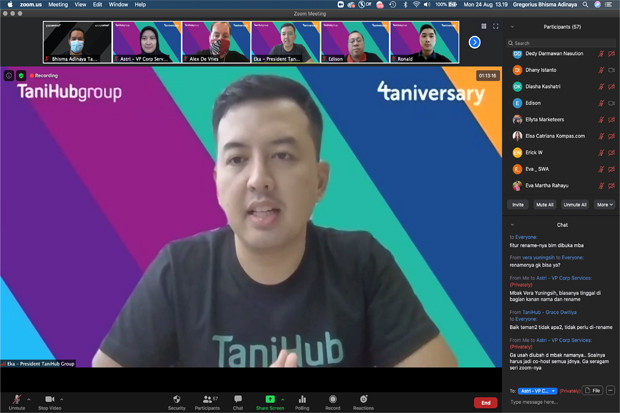Open the Apple menu

[x=10, y=4]
